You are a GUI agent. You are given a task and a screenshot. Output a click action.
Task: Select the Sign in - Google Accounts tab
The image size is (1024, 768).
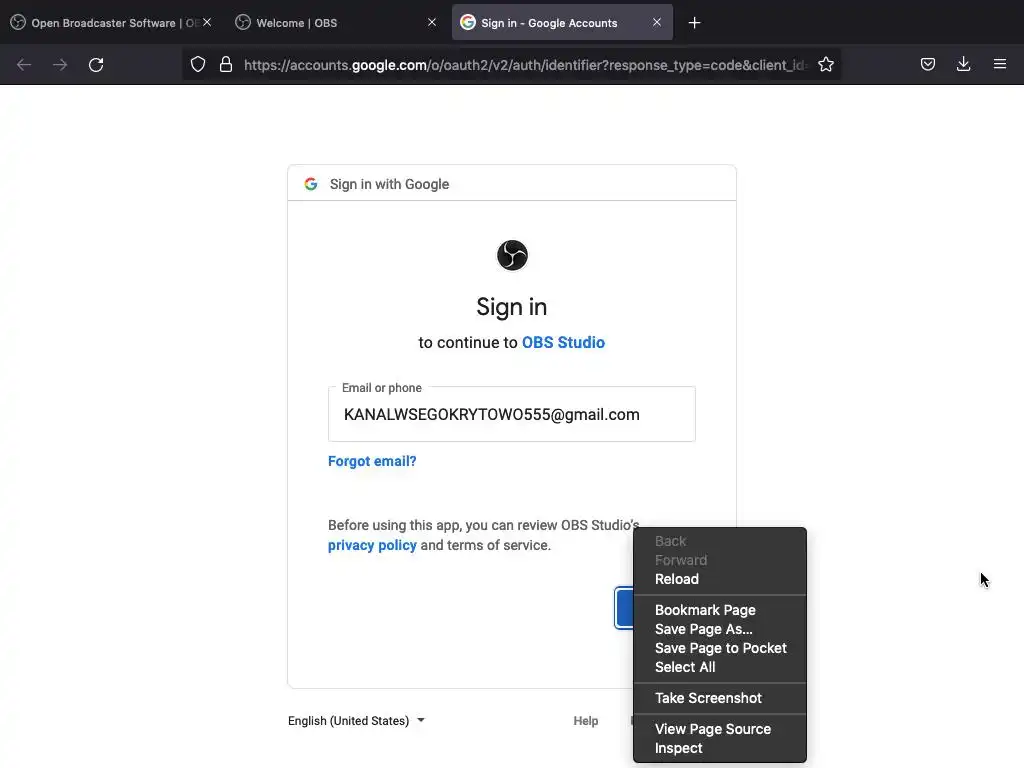(562, 23)
